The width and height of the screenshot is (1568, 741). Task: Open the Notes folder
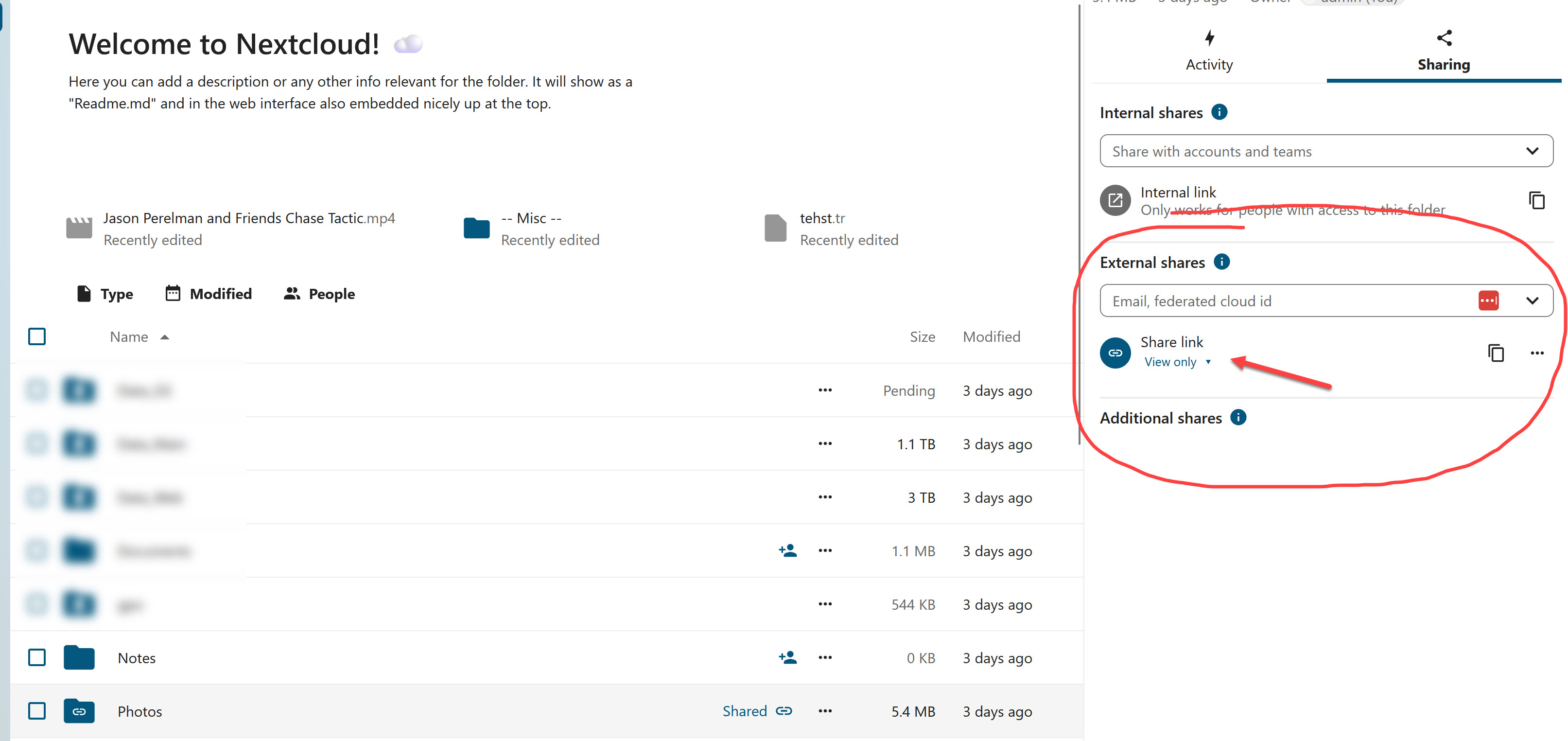tap(137, 657)
